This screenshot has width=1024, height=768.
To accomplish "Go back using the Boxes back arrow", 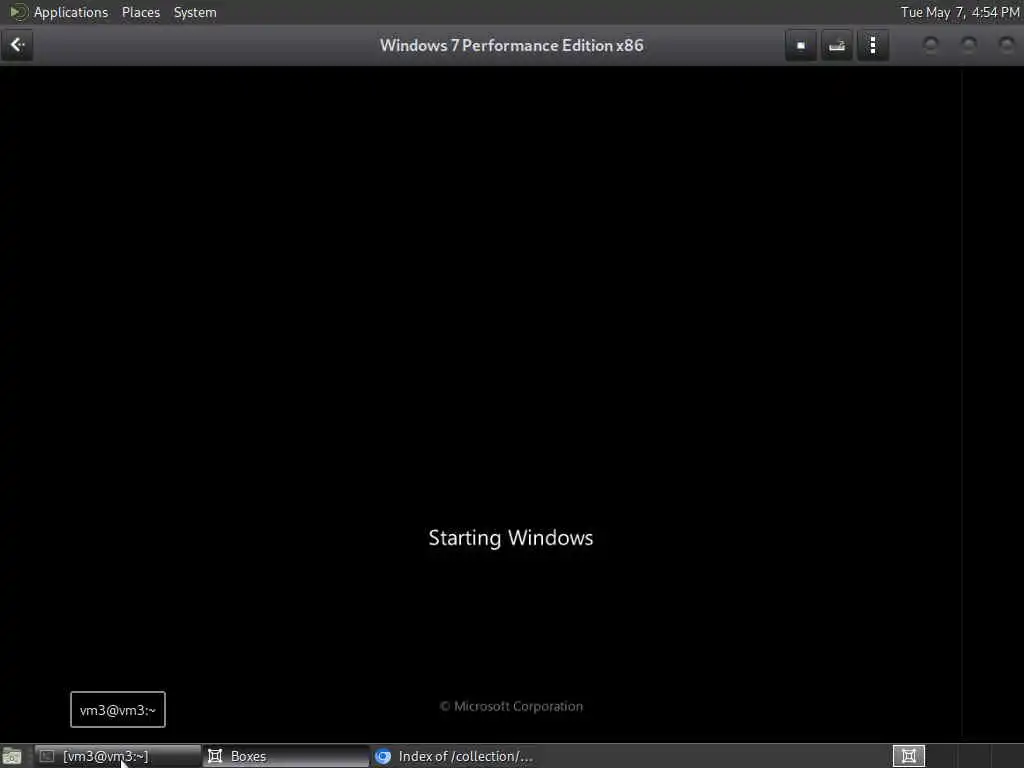I will click(x=17, y=45).
